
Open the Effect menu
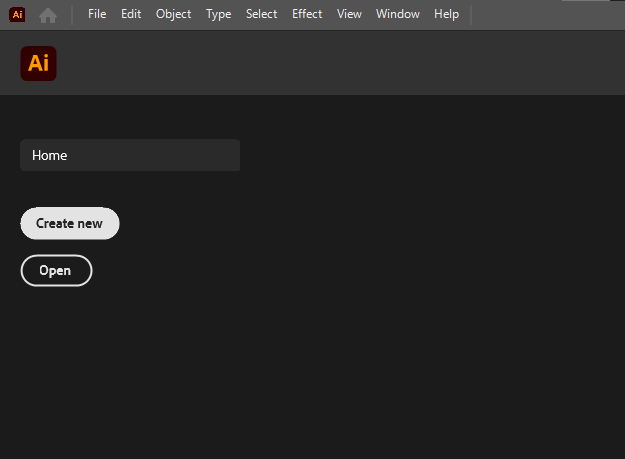pos(307,14)
